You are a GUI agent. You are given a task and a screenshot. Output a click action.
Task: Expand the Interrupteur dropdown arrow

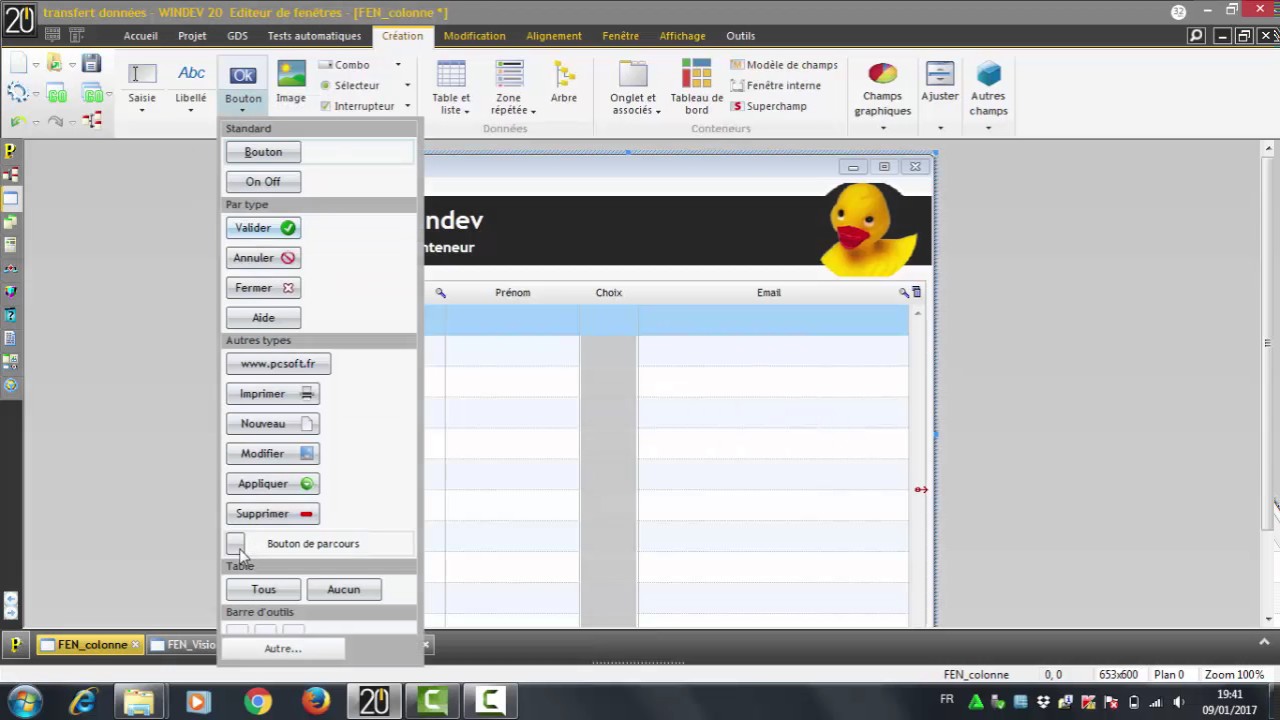407,106
